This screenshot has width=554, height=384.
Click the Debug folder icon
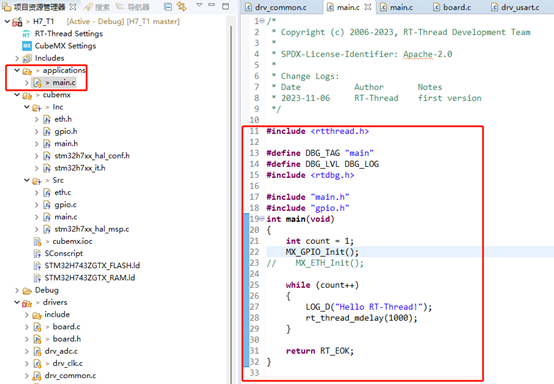(27, 291)
